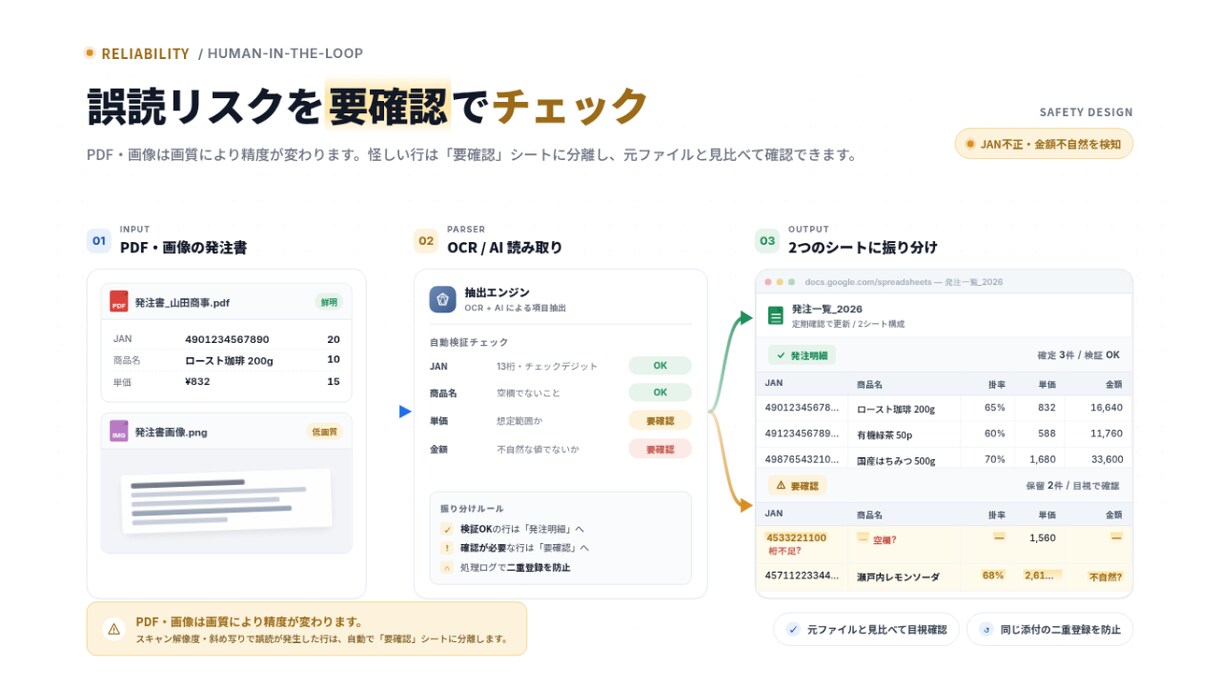
Task: Click the 桁不足? warning text
Action: coord(783,551)
